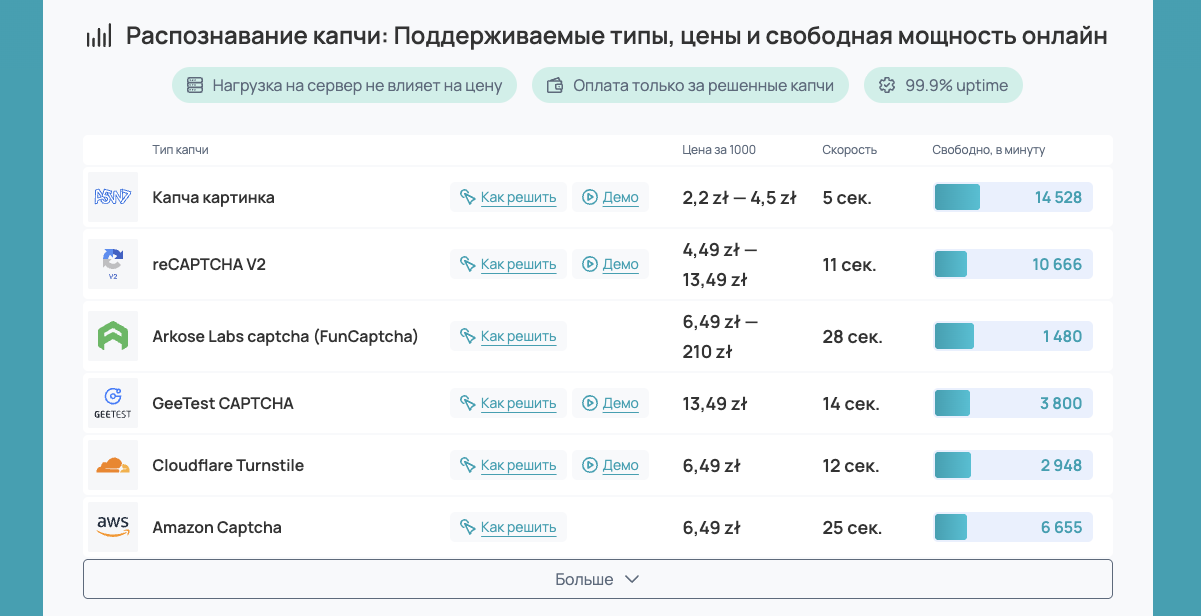Image resolution: width=1201 pixels, height=616 pixels.
Task: Click the Нагрузка на сервер badge
Action: (344, 85)
